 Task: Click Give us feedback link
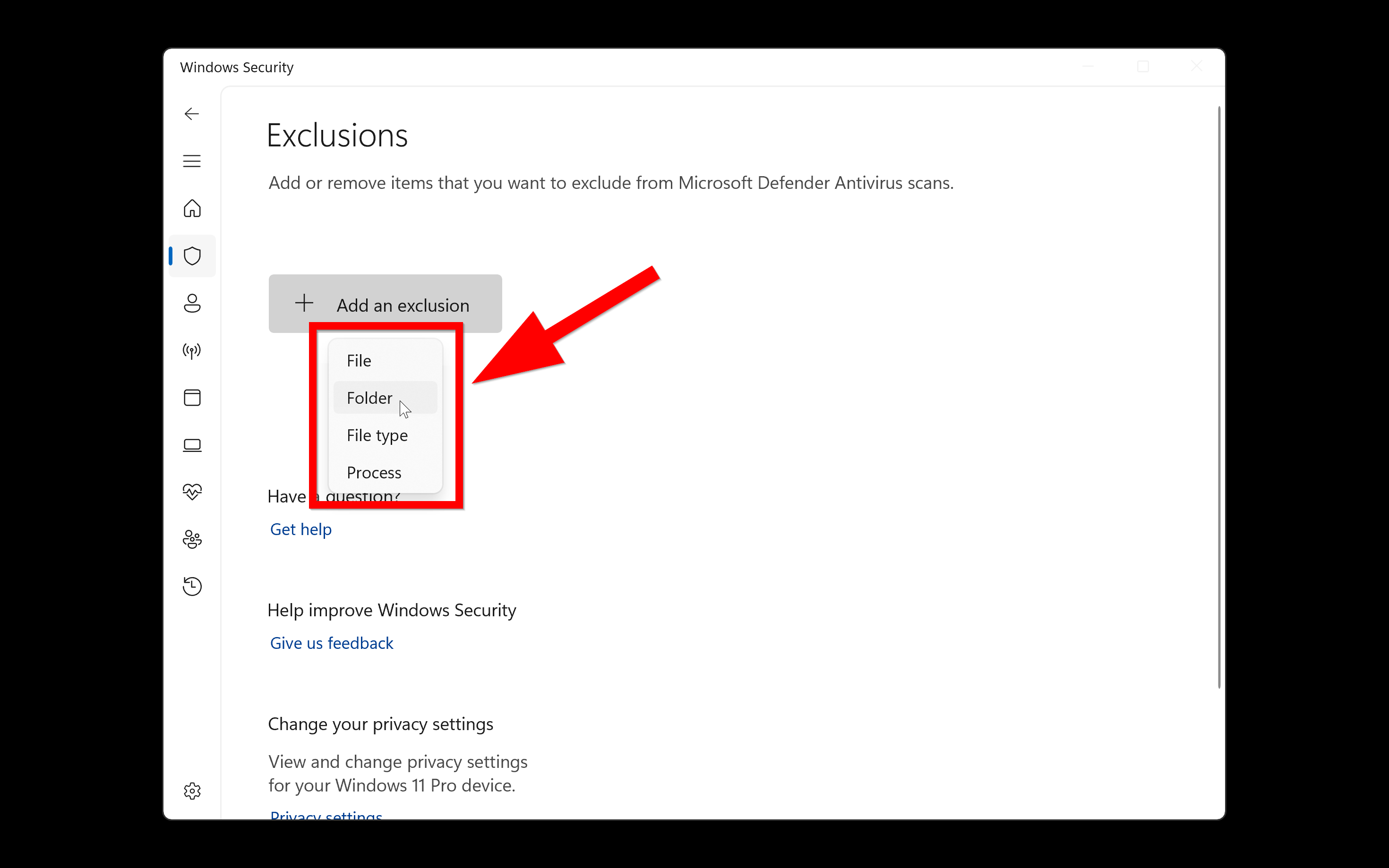pyautogui.click(x=332, y=643)
